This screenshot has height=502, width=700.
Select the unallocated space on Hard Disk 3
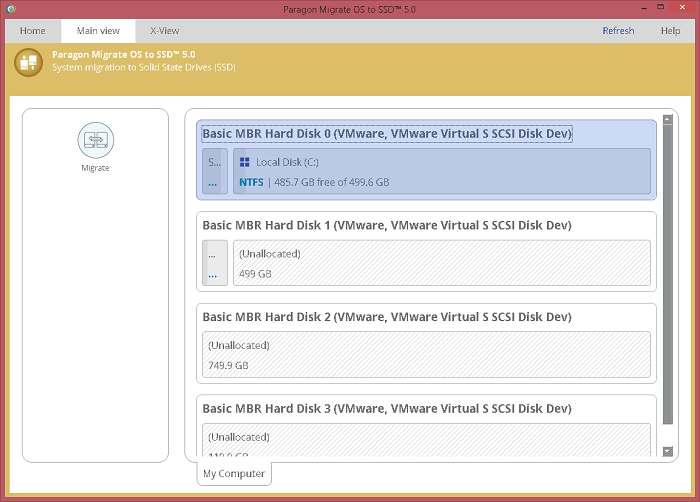(426, 440)
